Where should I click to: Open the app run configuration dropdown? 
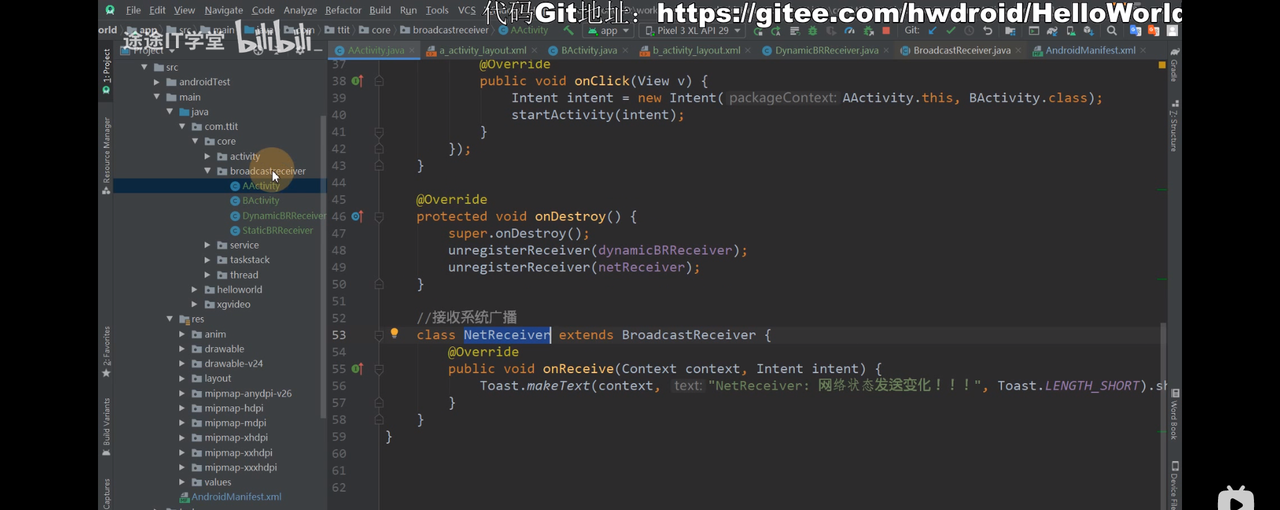(608, 31)
